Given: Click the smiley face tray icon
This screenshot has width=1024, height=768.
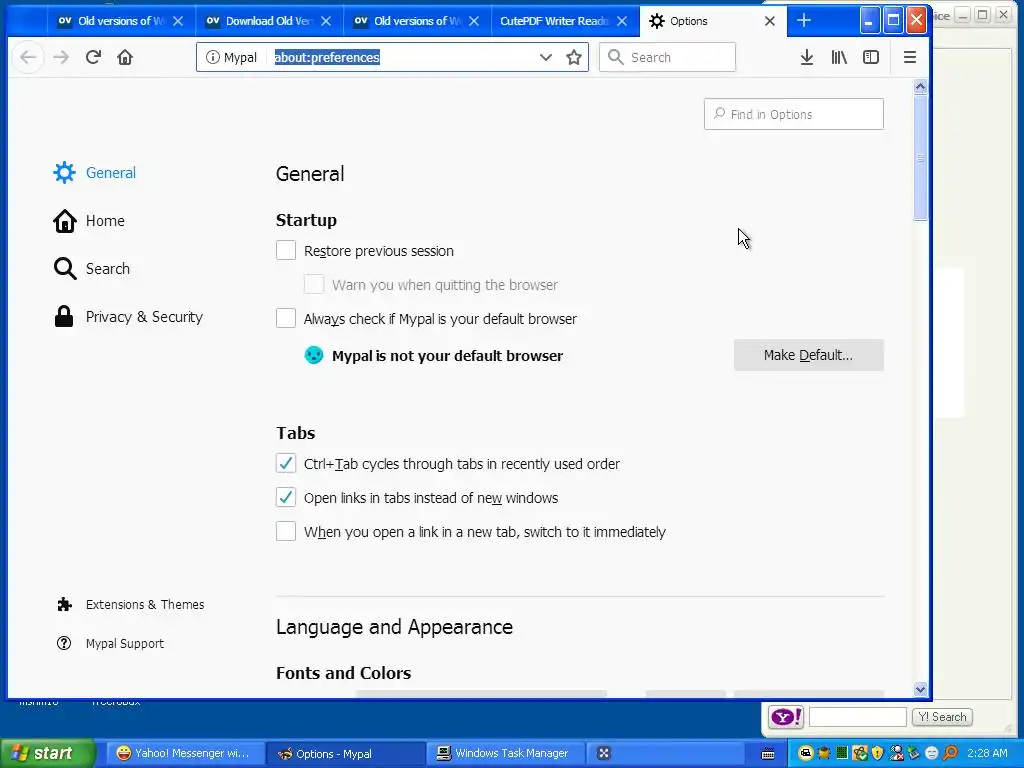Looking at the screenshot, I should [932, 754].
